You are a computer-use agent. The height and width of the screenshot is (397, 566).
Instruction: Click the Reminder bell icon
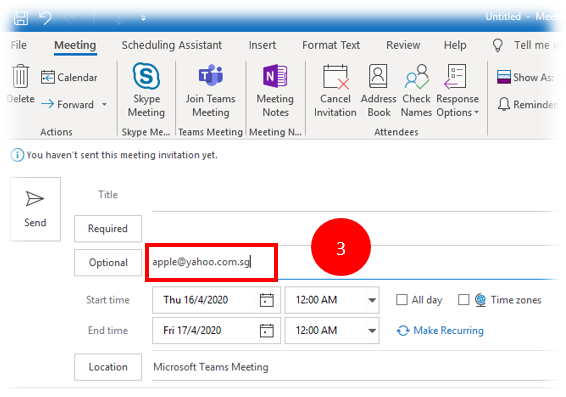[504, 104]
